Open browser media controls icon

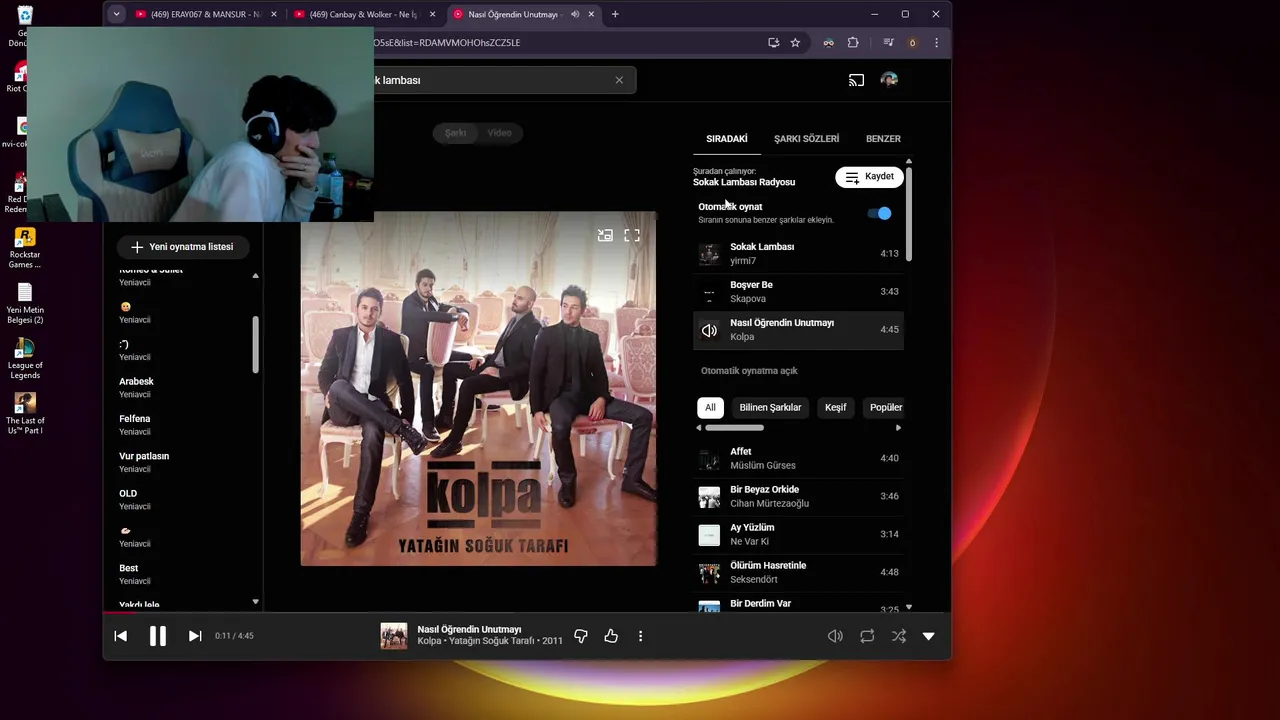click(888, 43)
